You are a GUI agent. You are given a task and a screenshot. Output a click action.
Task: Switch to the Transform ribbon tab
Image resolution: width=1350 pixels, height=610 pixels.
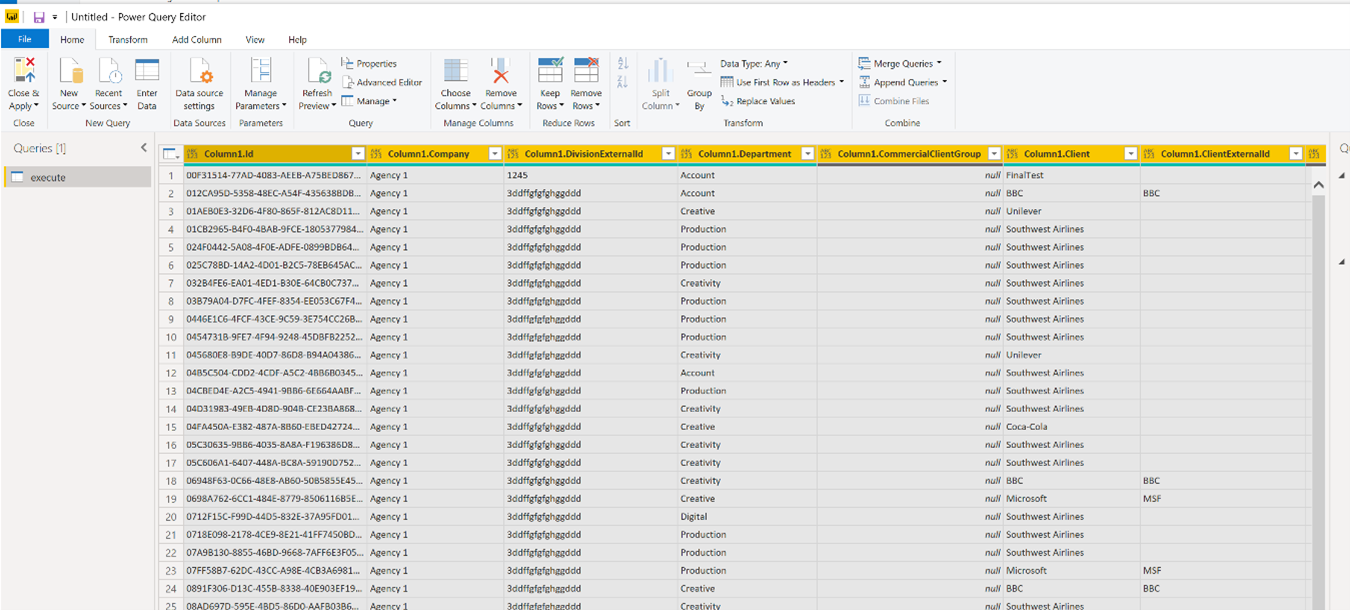[x=128, y=39]
